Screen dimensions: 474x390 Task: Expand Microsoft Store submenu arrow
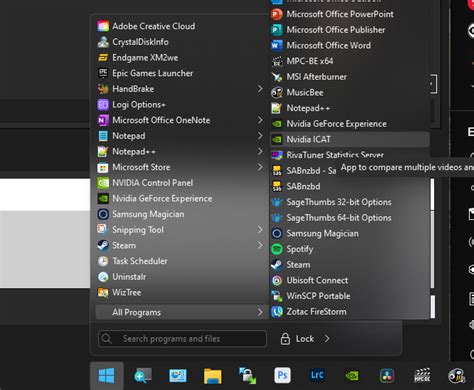tap(260, 167)
